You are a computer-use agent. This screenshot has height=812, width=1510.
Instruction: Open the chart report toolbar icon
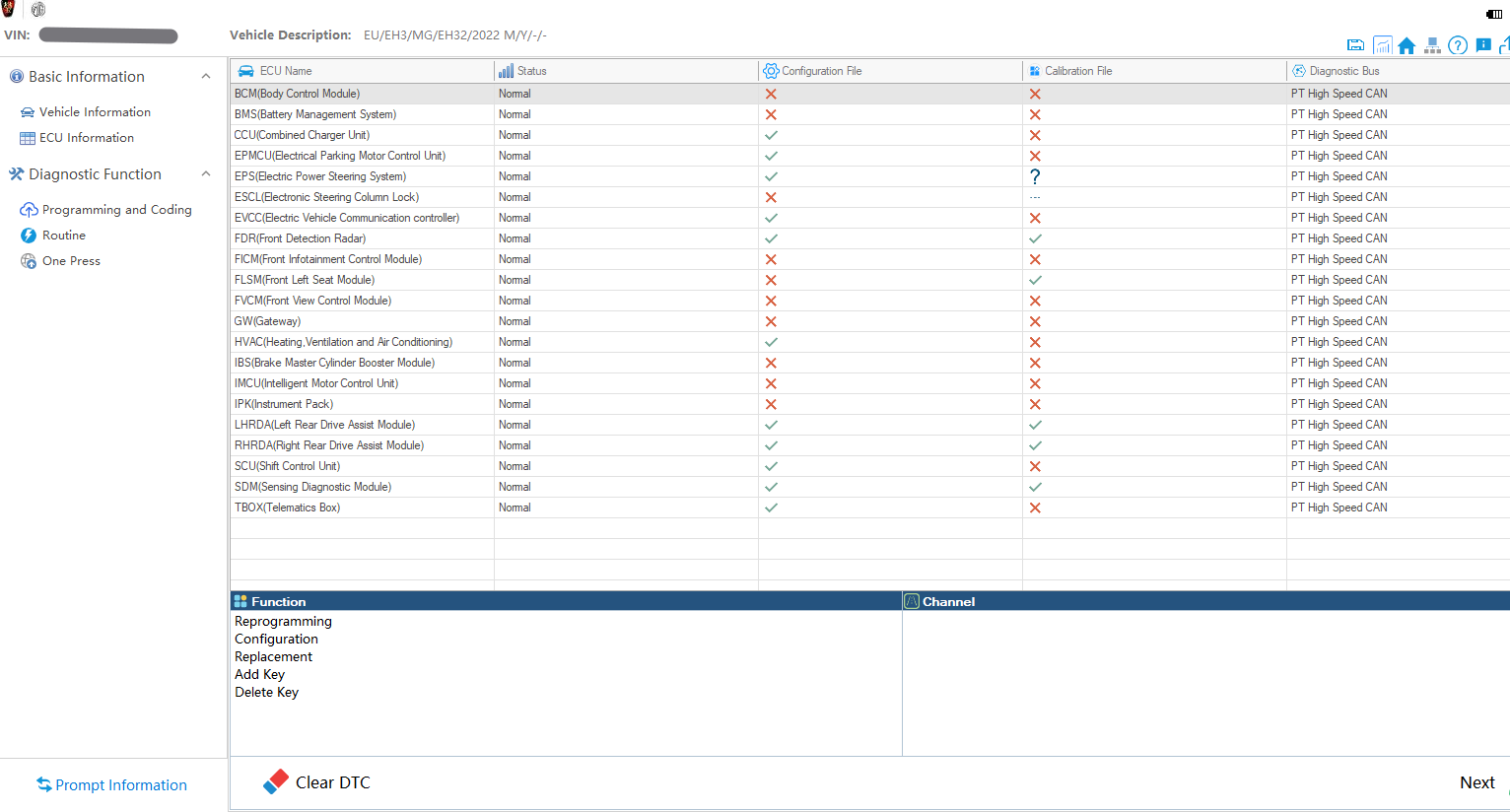tap(1382, 45)
